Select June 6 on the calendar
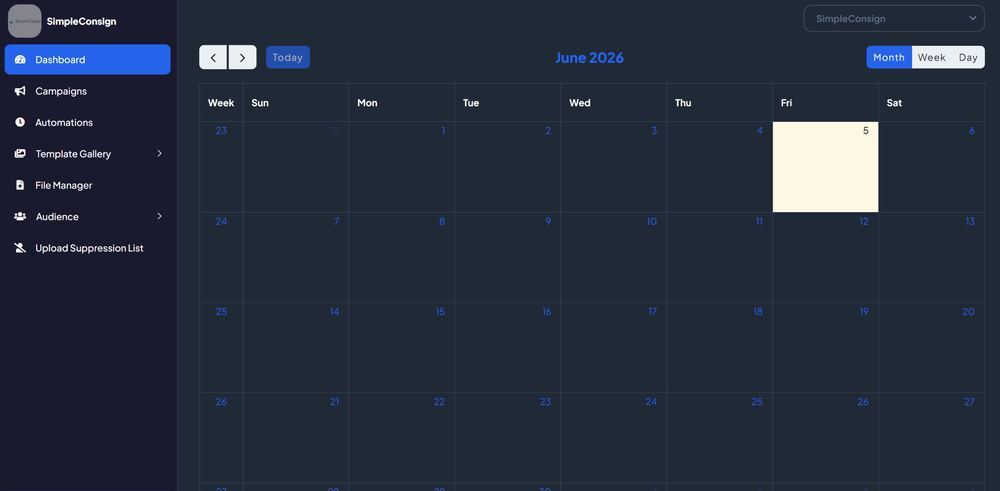1000x491 pixels. pos(931,167)
